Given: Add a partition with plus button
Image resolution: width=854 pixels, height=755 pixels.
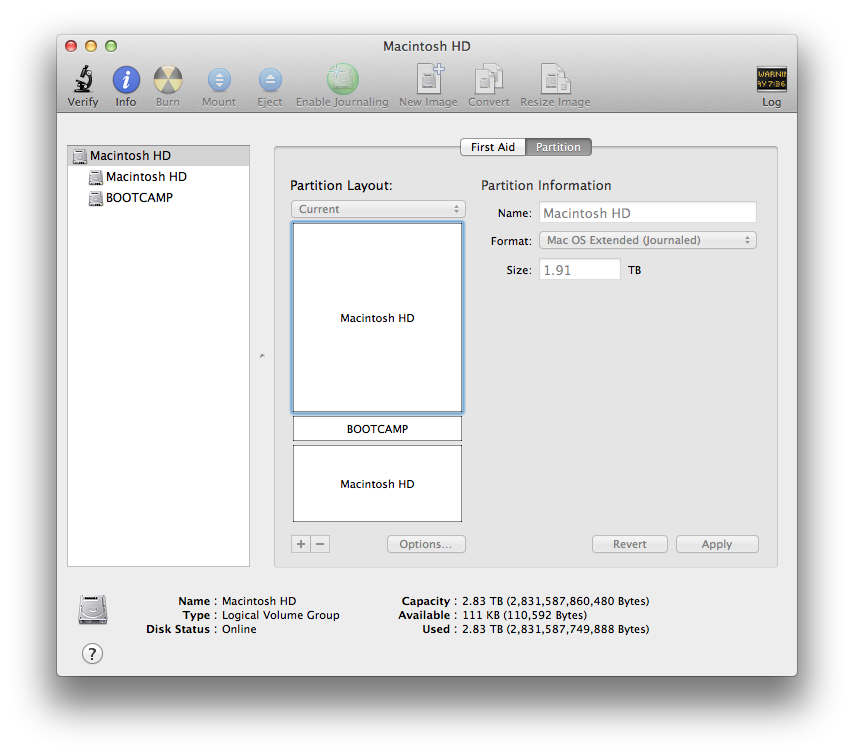Looking at the screenshot, I should tap(301, 544).
